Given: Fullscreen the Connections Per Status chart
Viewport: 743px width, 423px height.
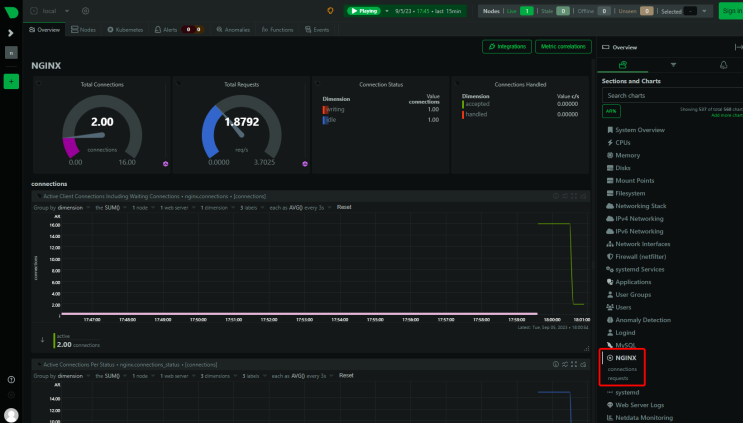Looking at the screenshot, I should (574, 364).
